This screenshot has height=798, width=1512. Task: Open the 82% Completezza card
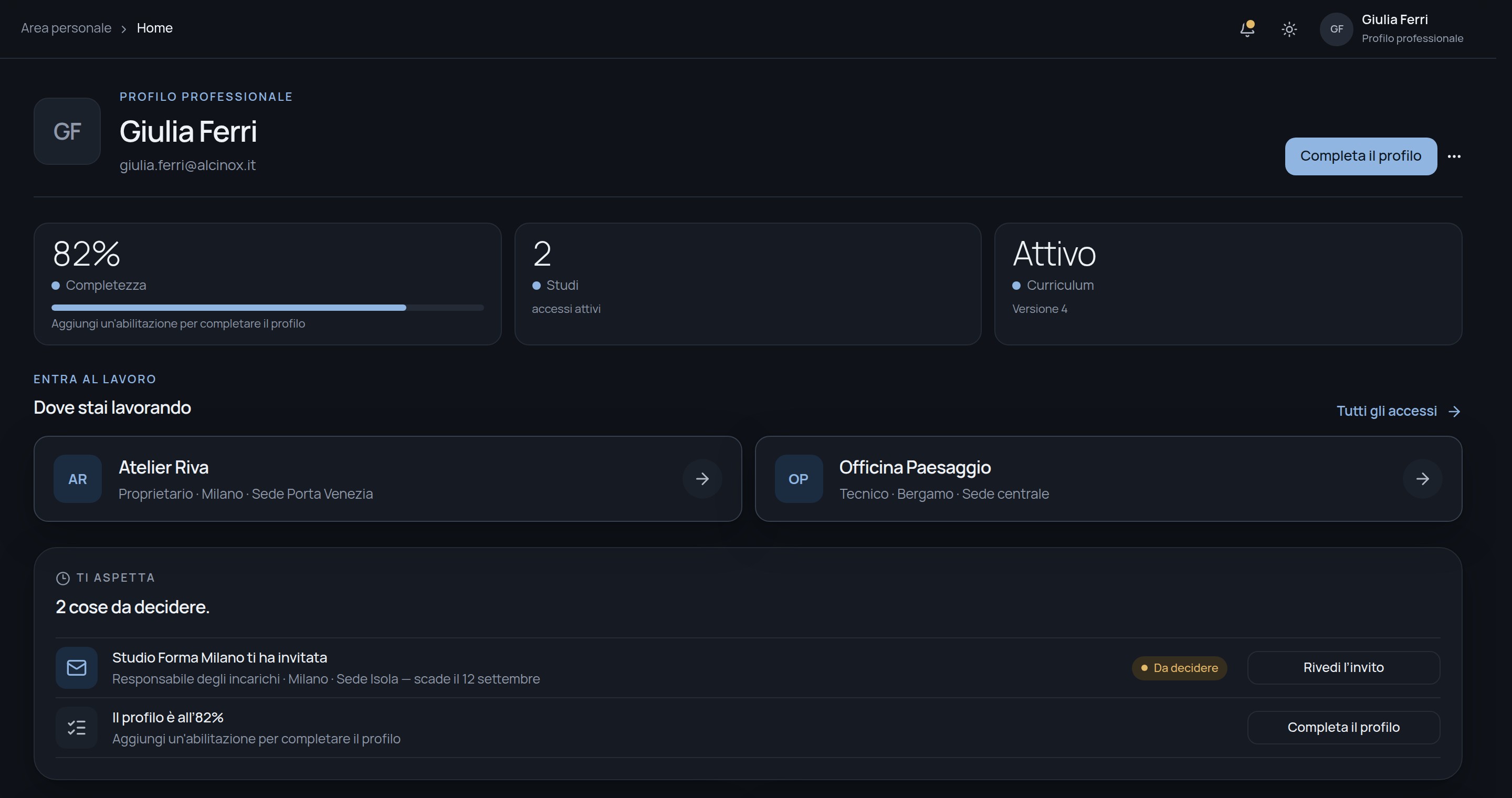point(268,284)
